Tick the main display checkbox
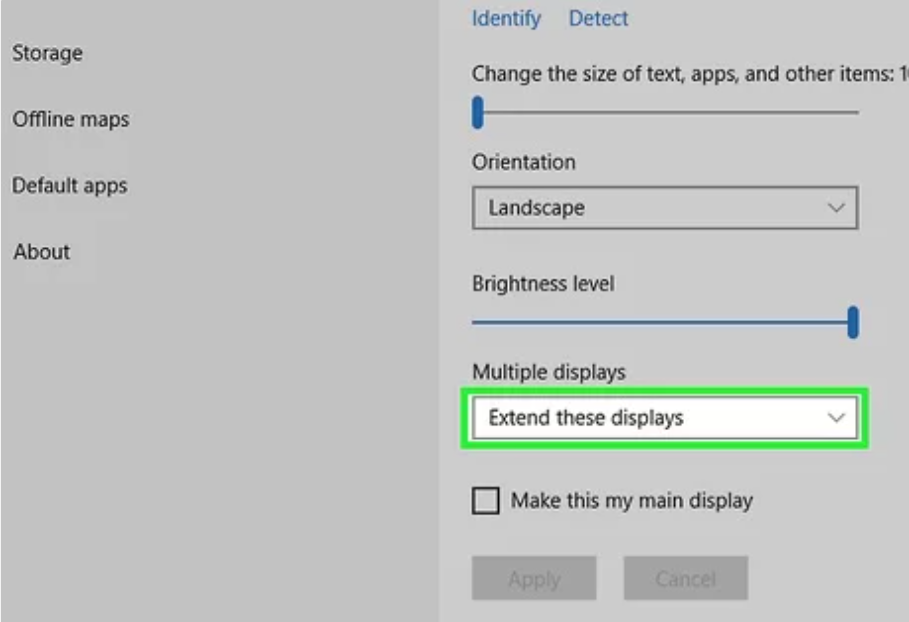 (x=486, y=500)
